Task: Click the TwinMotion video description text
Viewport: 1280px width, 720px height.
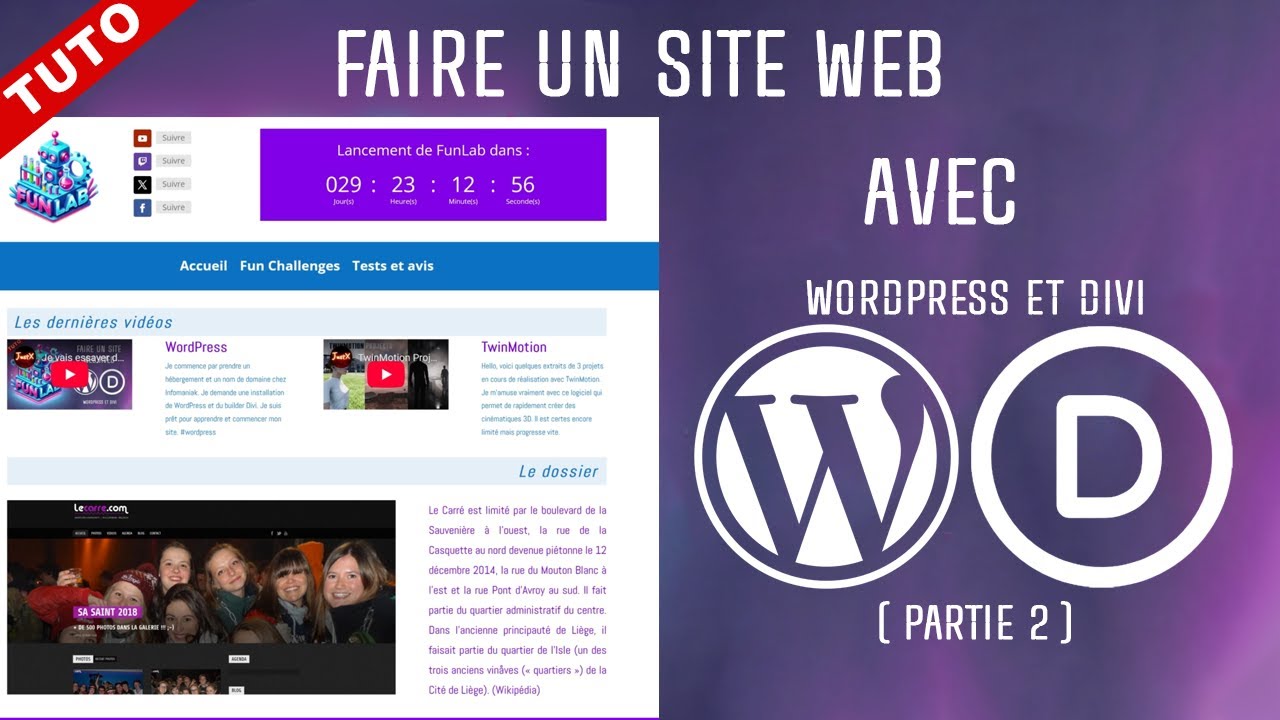Action: [543, 399]
